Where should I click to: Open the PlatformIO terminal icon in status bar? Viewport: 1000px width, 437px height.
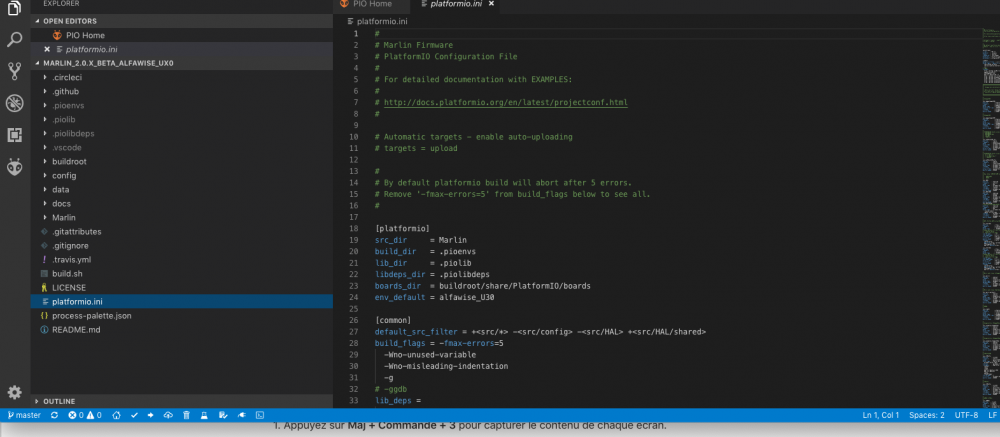pos(260,415)
